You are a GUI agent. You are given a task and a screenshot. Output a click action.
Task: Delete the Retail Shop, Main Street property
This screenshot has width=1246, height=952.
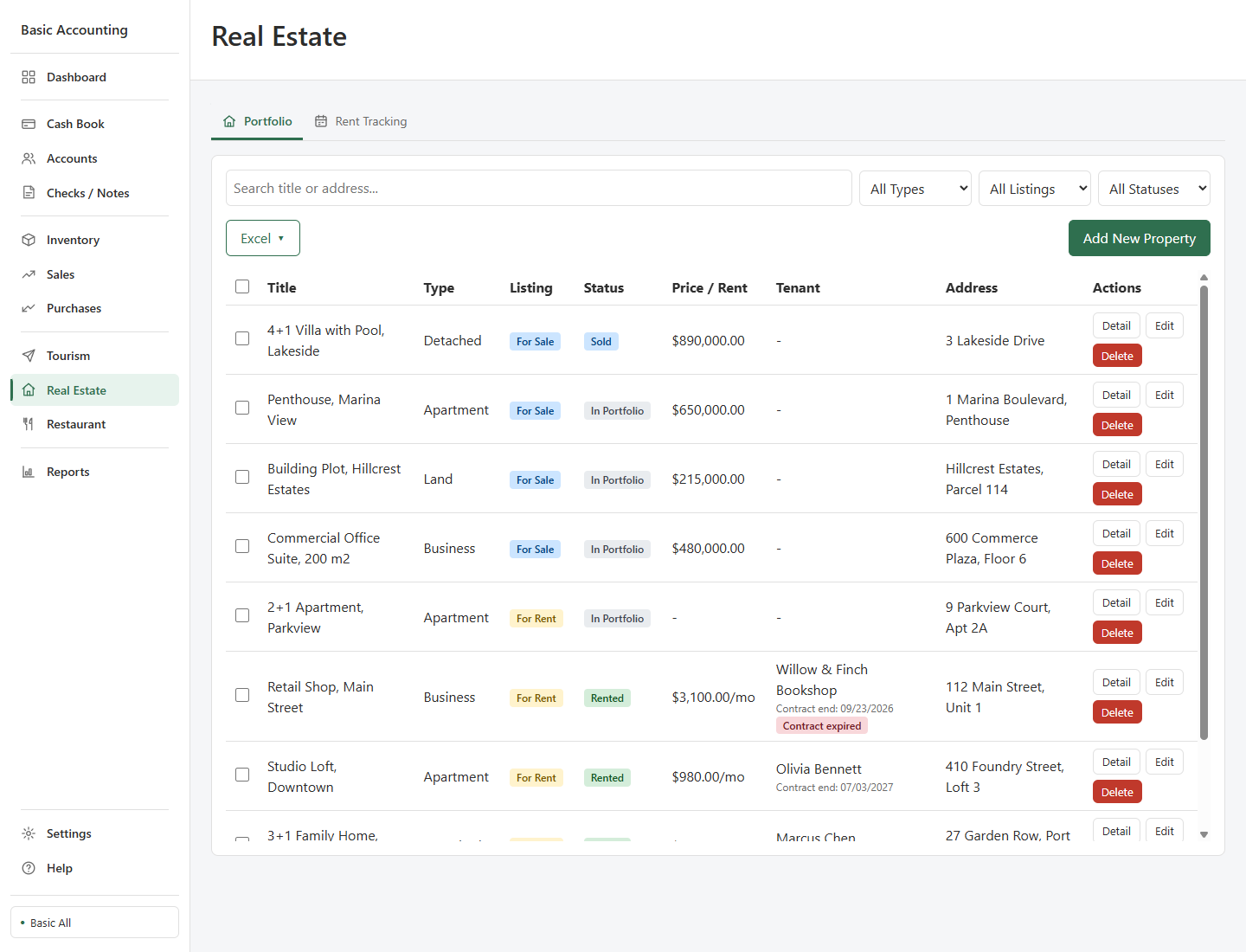coord(1117,712)
